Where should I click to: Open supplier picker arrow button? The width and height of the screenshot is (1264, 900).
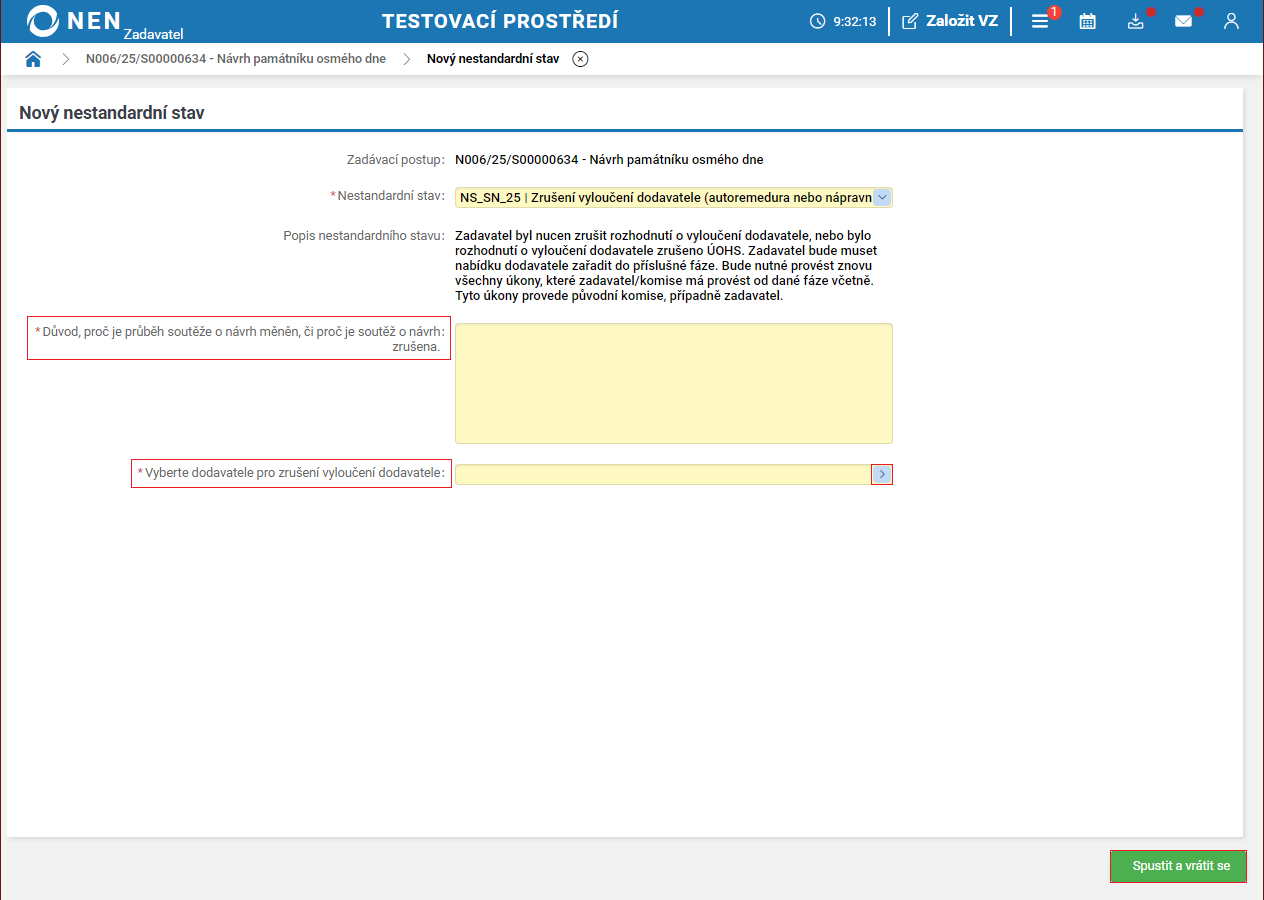tap(882, 474)
